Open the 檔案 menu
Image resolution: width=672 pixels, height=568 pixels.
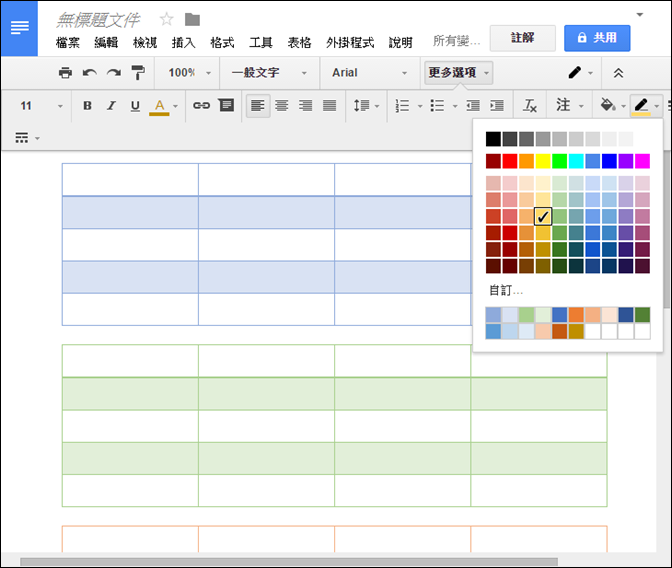[x=68, y=42]
